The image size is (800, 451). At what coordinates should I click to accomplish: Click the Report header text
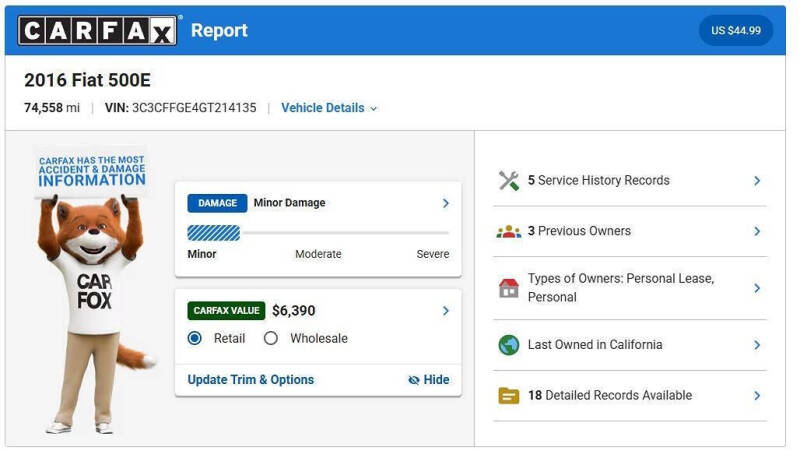click(x=219, y=31)
